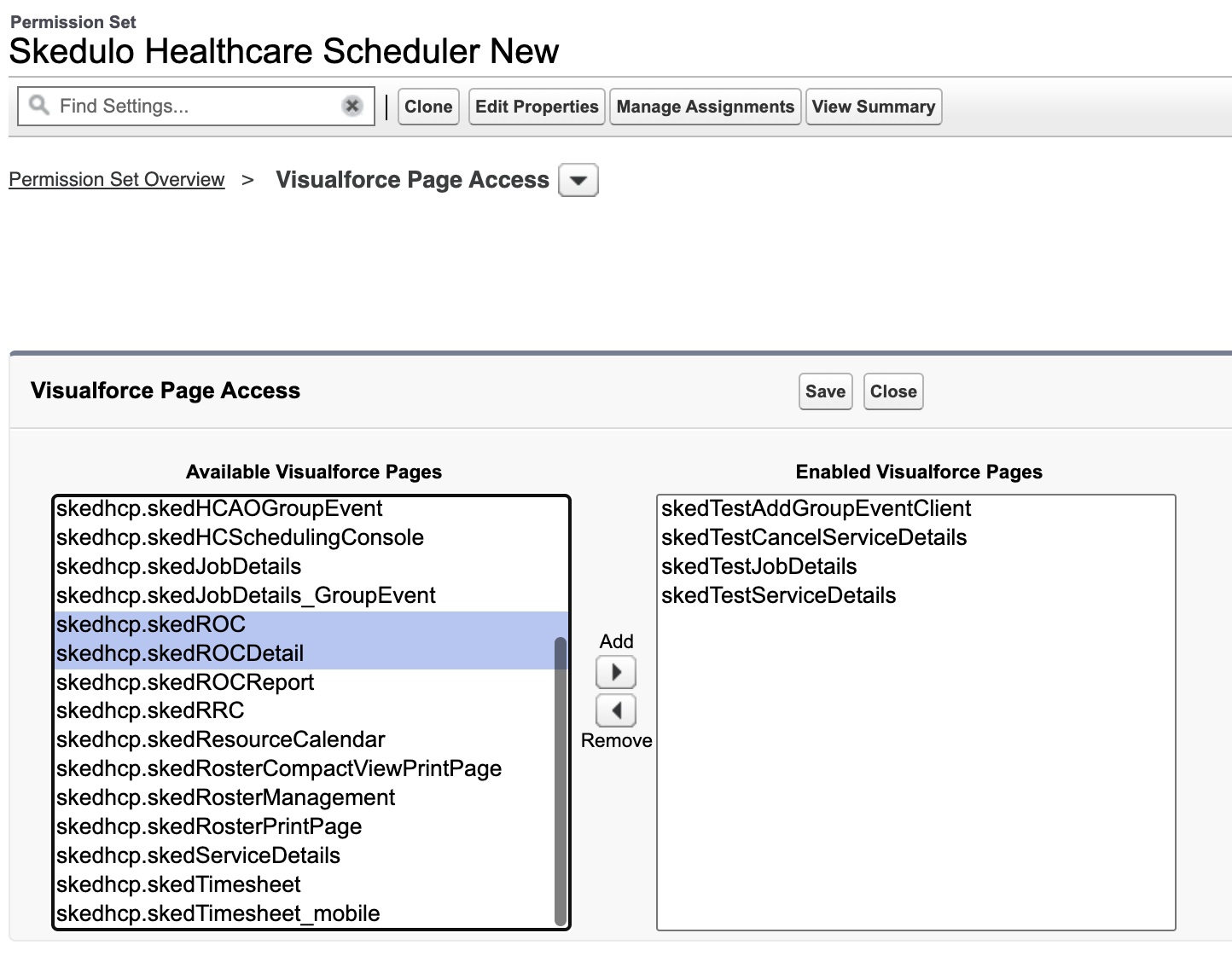Viewport: 1232px width, 962px height.
Task: Select skedhcp.skedHCSchedulingConsole in available list
Action: (304, 538)
